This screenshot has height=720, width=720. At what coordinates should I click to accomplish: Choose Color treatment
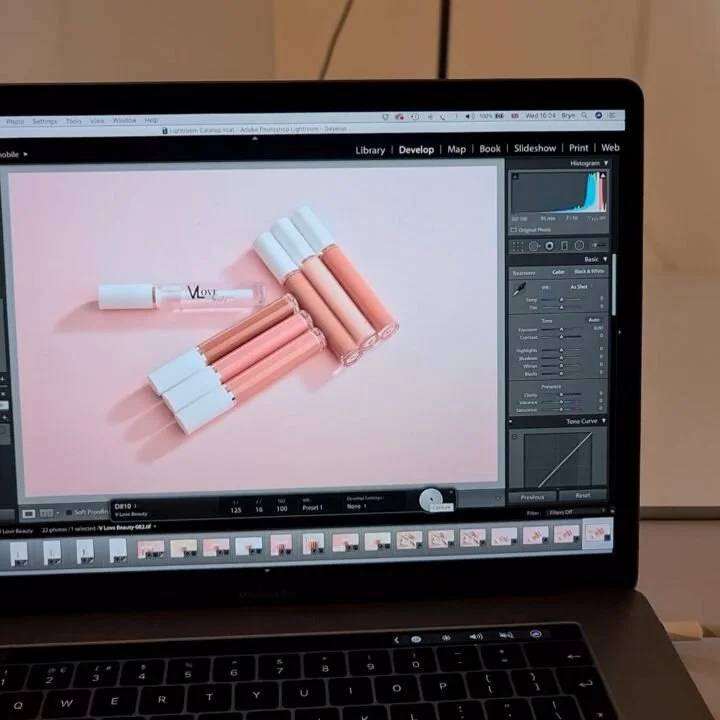click(558, 272)
